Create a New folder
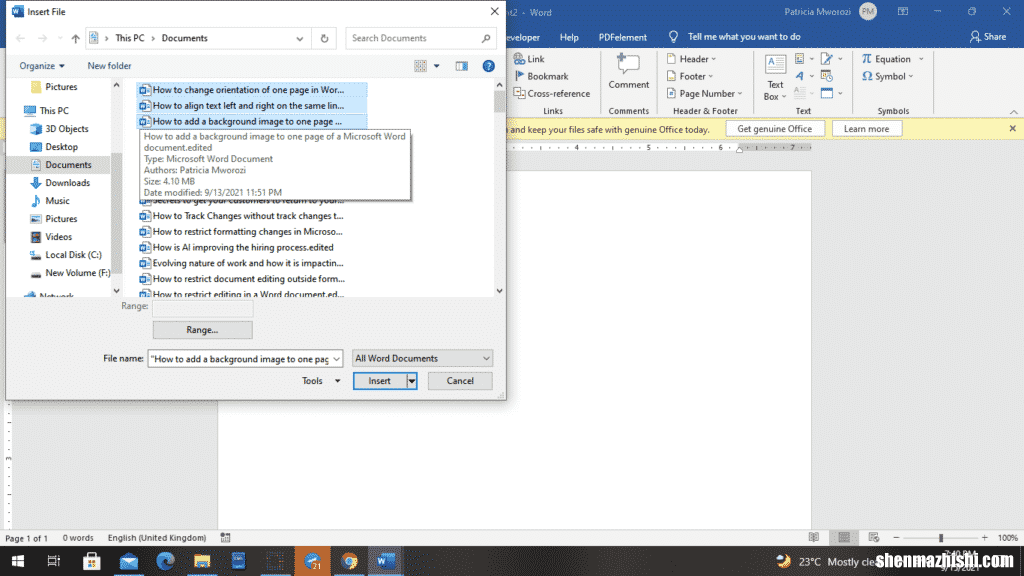1024x576 pixels. coord(109,66)
